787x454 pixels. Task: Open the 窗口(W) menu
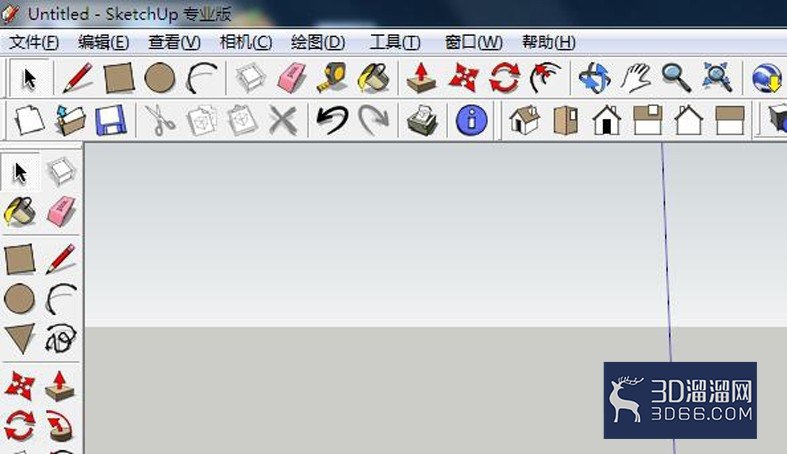coord(473,42)
